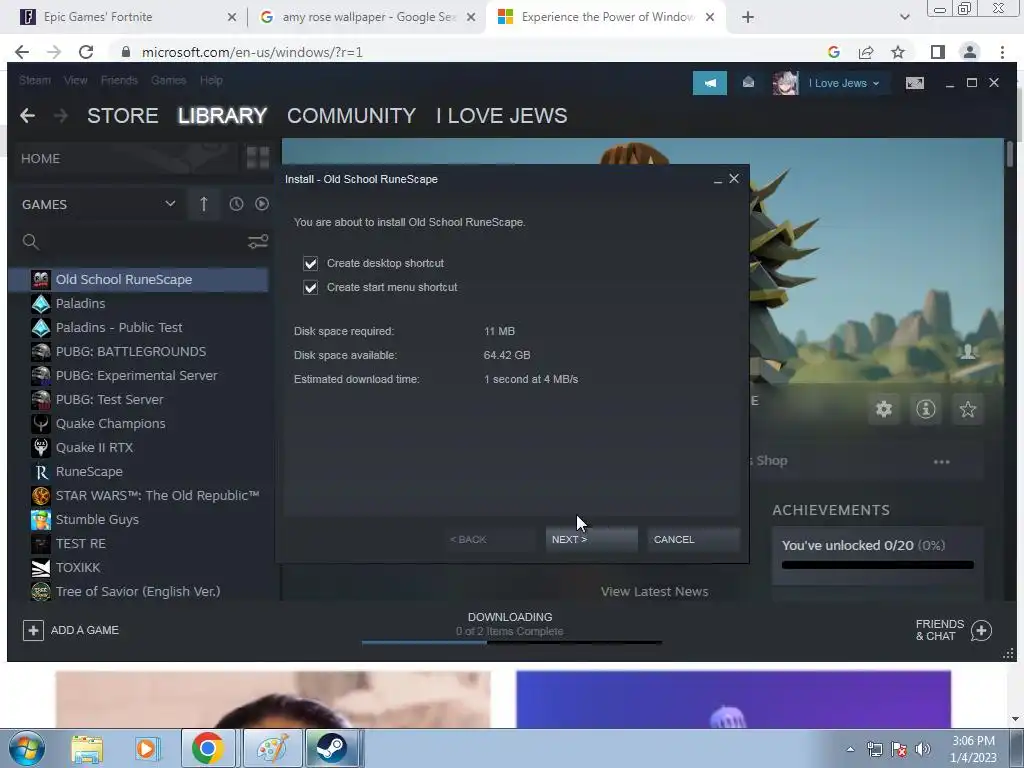Open the Games menu
Viewport: 1024px width, 768px height.
click(168, 80)
